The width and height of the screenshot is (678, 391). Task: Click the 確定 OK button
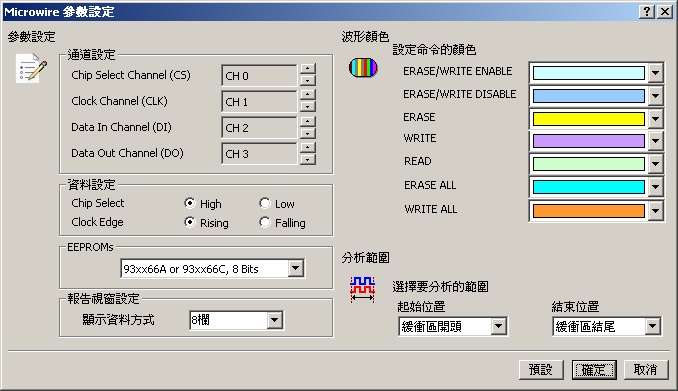594,370
